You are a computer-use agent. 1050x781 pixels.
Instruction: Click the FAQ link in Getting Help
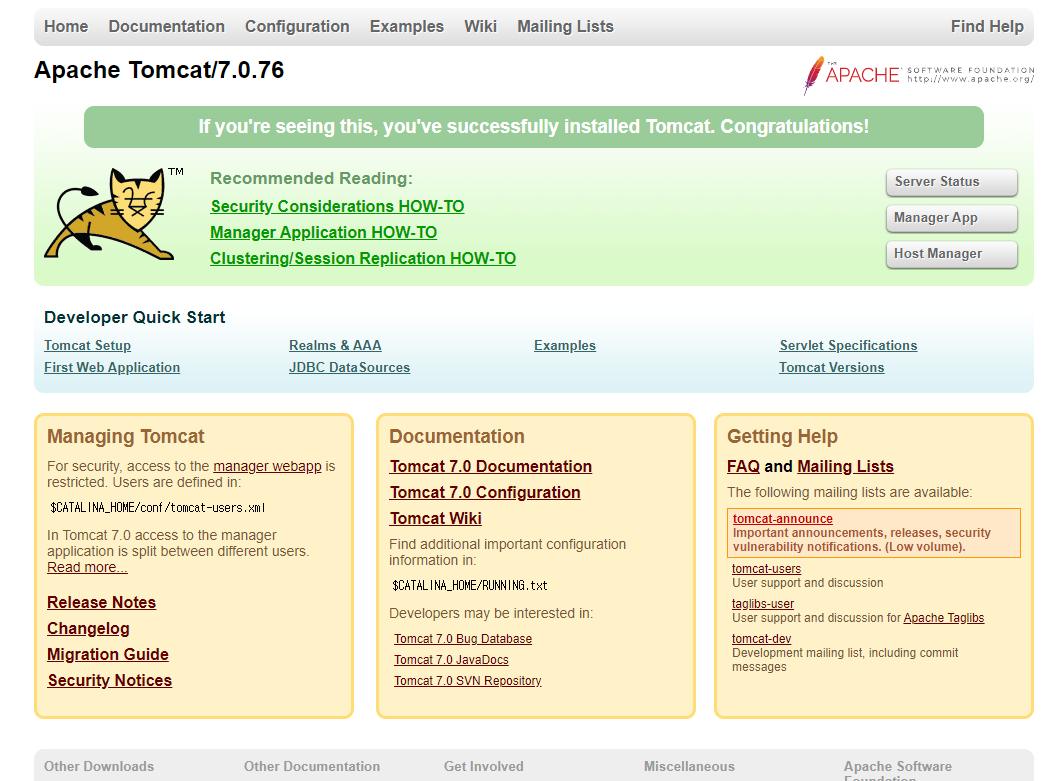pos(743,467)
